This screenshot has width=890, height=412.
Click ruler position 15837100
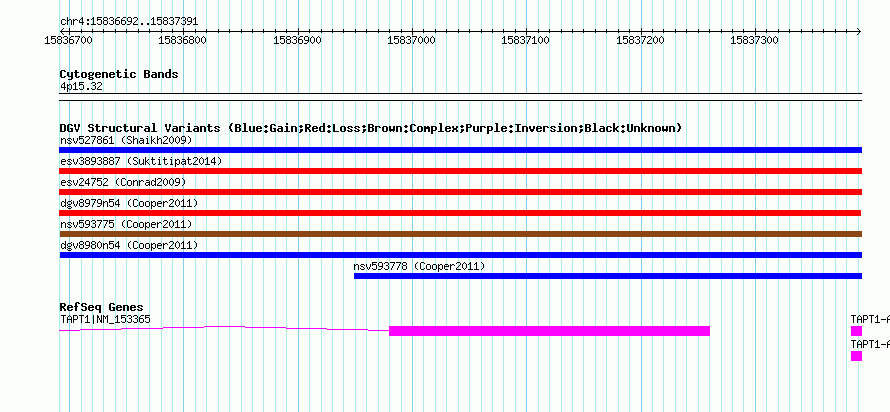(x=526, y=40)
